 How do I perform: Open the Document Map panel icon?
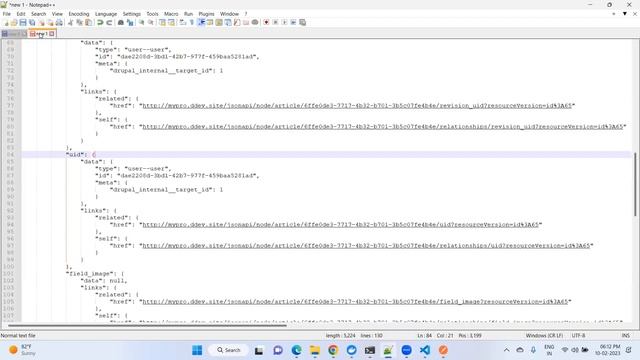[219, 22]
